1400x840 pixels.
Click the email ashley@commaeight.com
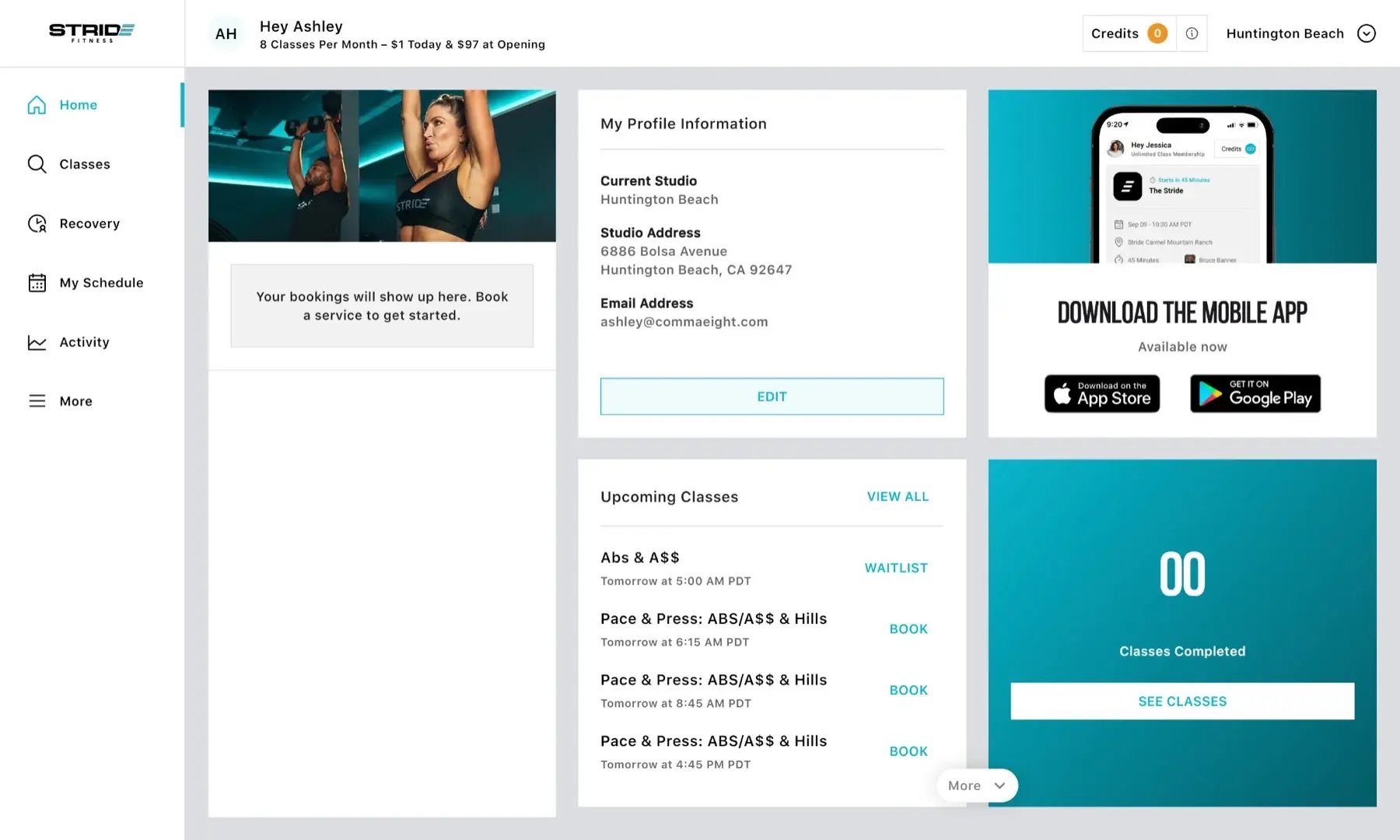(x=684, y=322)
